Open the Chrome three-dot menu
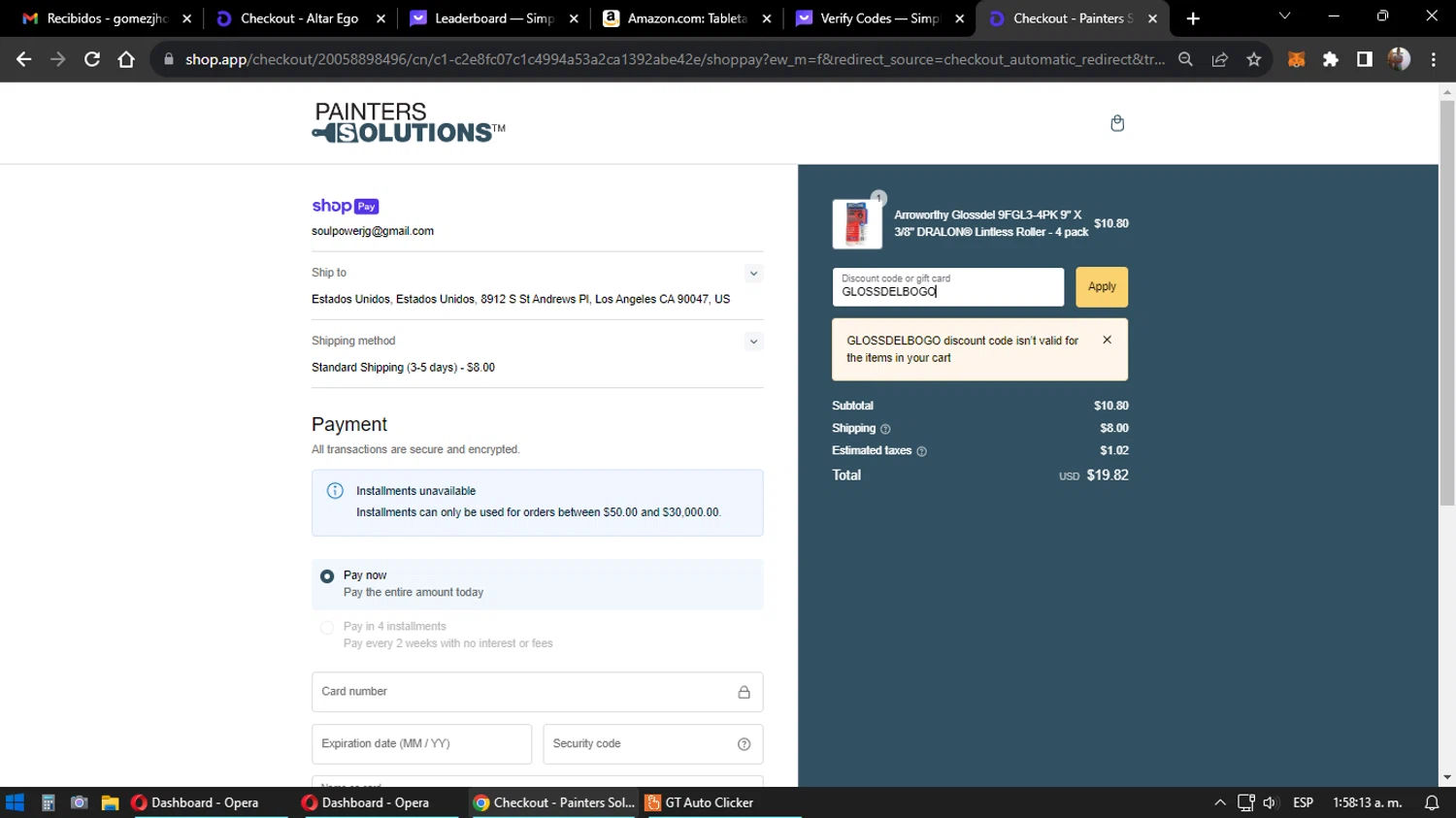This screenshot has height=818, width=1456. click(1434, 59)
